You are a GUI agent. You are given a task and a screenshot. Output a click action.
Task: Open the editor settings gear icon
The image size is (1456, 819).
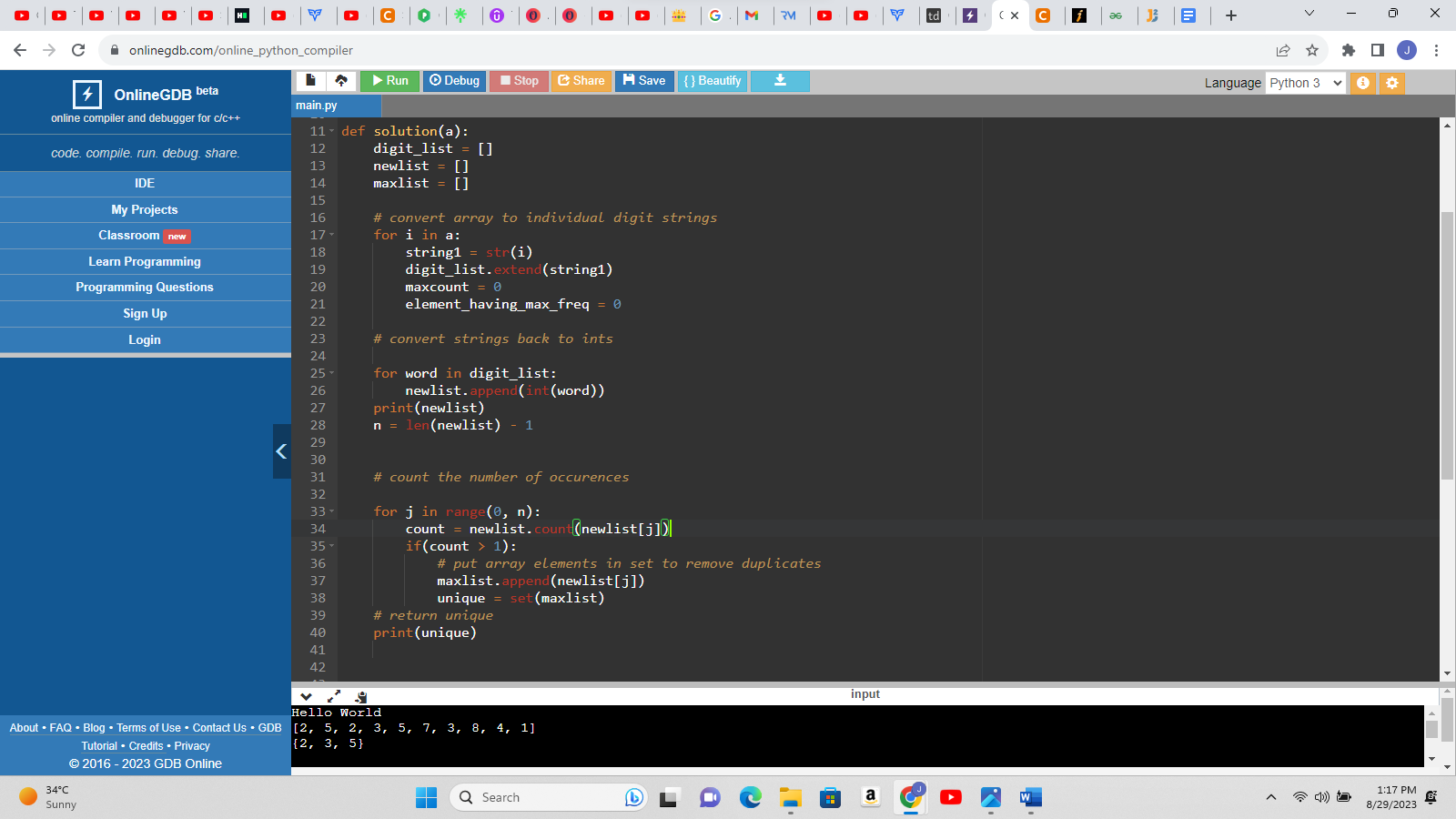(x=1391, y=83)
